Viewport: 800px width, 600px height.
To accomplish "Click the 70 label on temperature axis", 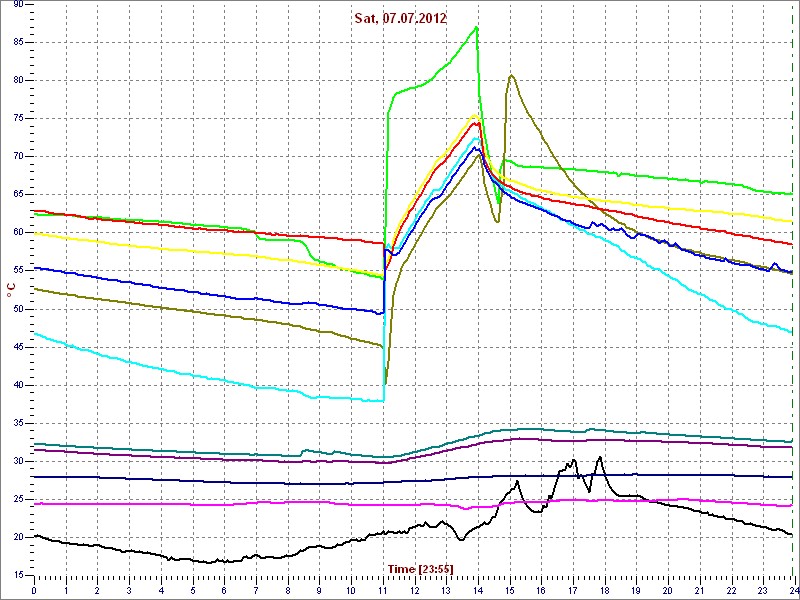I will (x=18, y=157).
